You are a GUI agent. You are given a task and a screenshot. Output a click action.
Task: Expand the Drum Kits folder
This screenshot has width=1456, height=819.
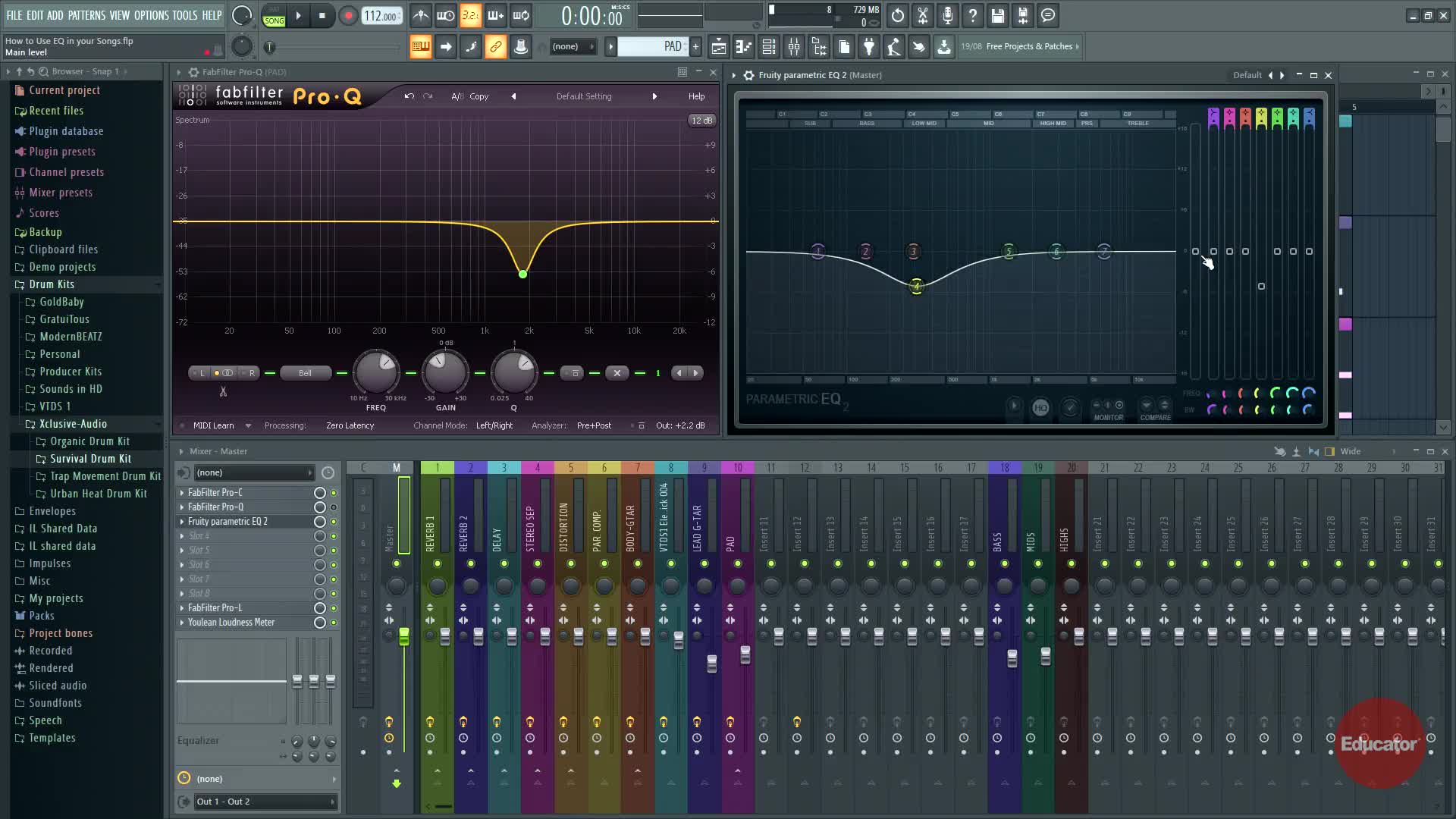51,284
